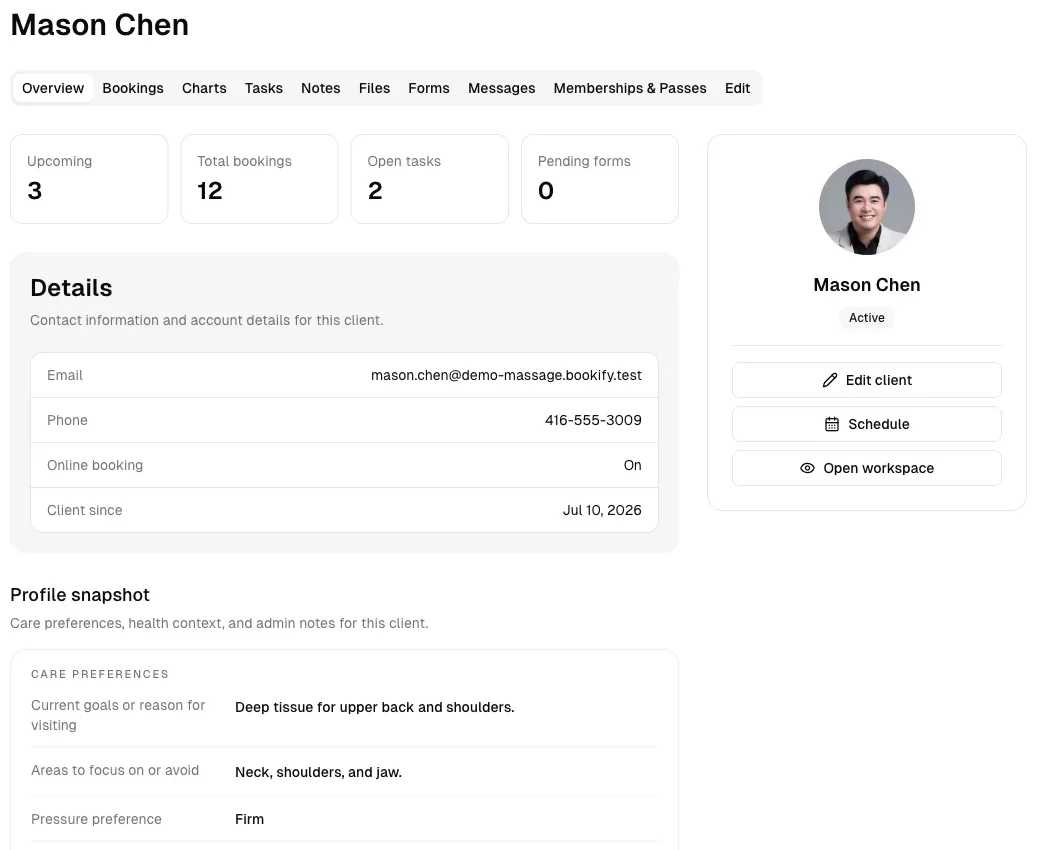Click the Edit client button
Viewport: 1040px width, 850px height.
point(867,380)
